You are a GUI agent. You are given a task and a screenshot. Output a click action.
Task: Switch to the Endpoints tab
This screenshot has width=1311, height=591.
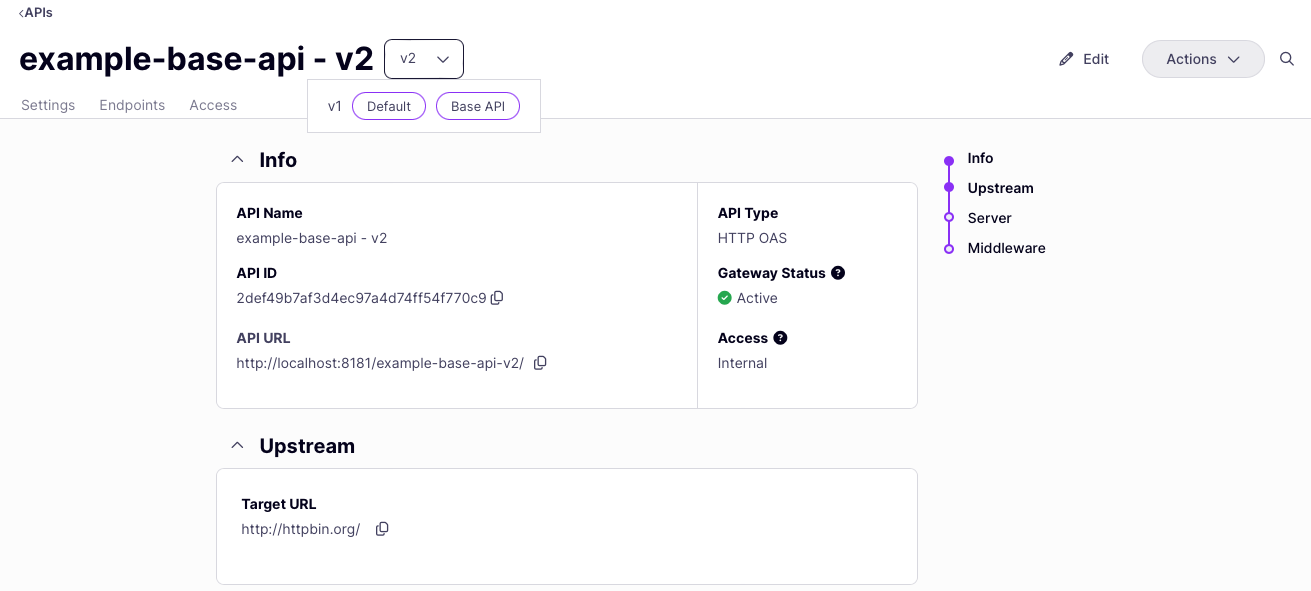point(131,105)
